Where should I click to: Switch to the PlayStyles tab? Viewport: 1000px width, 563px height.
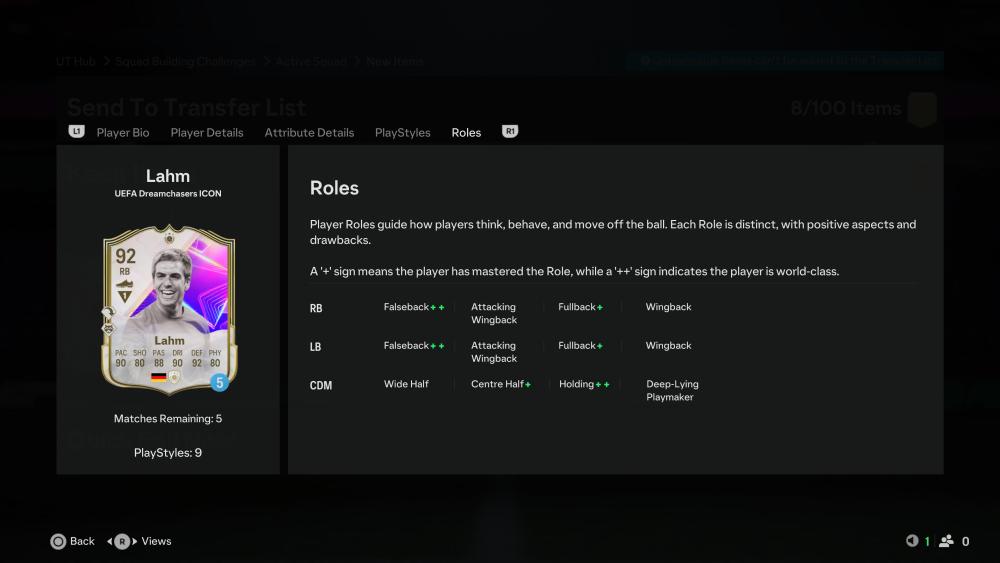point(402,133)
